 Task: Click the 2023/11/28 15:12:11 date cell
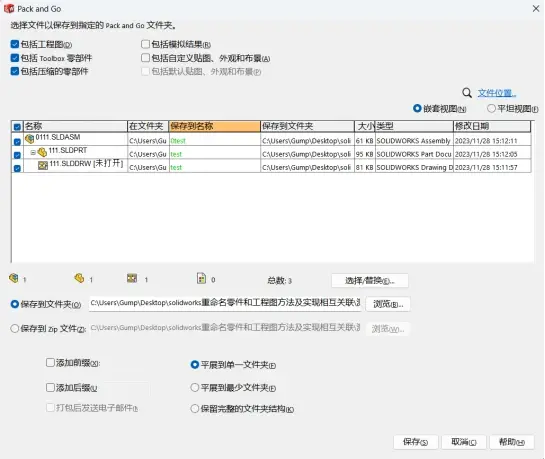[x=492, y=140]
